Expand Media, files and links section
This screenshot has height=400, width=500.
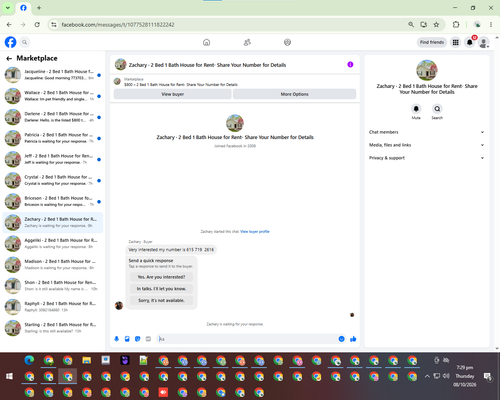click(x=427, y=145)
